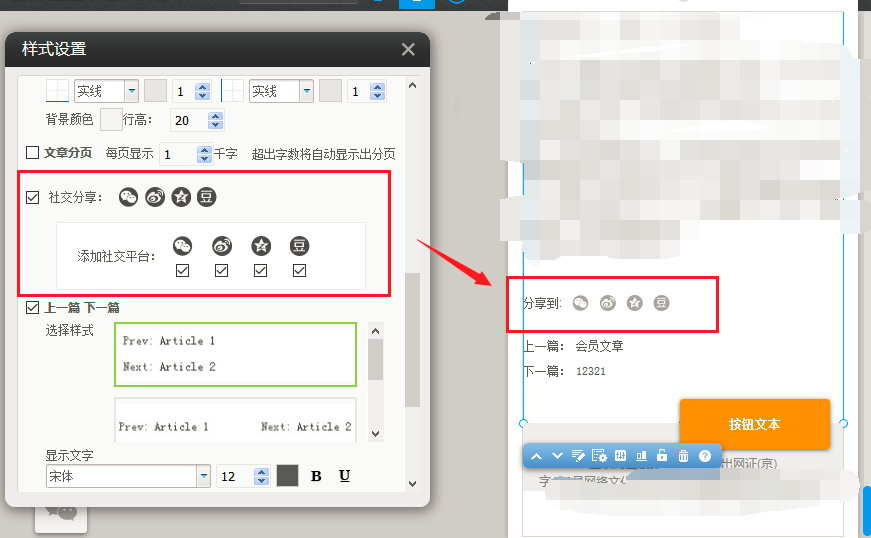Open the edit pencil tool in floating toolbar

[x=578, y=456]
